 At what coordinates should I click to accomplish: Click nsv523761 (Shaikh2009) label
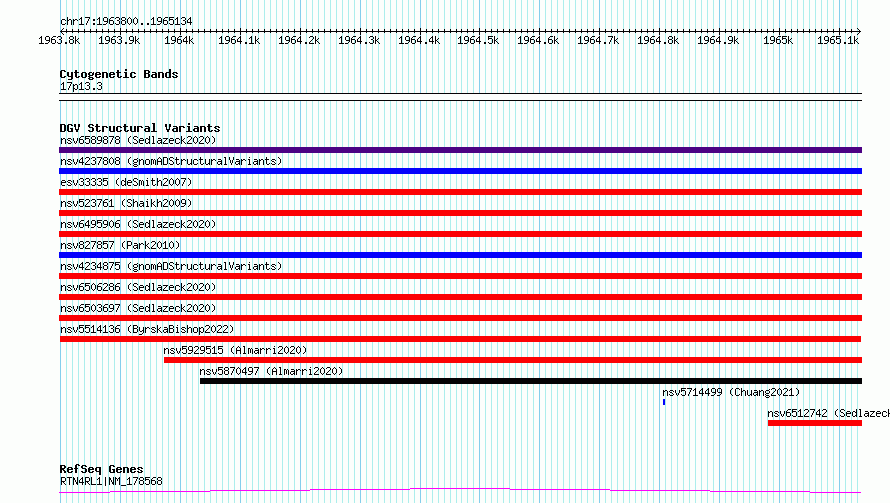pos(126,203)
